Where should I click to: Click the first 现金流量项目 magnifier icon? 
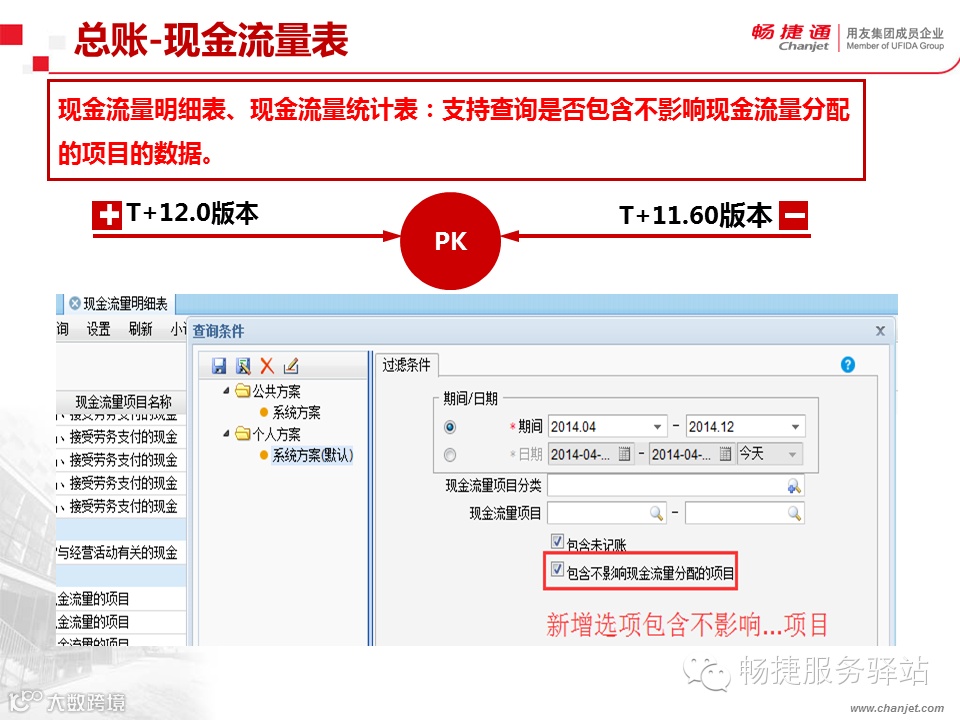[656, 513]
